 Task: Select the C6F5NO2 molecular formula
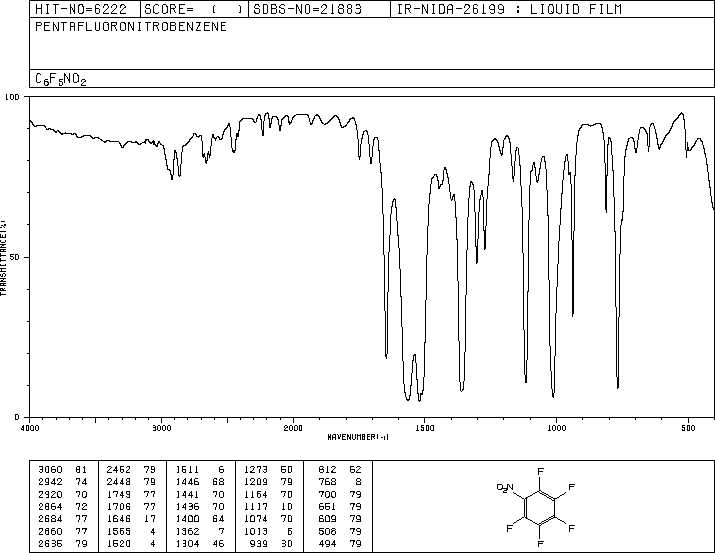[61, 79]
